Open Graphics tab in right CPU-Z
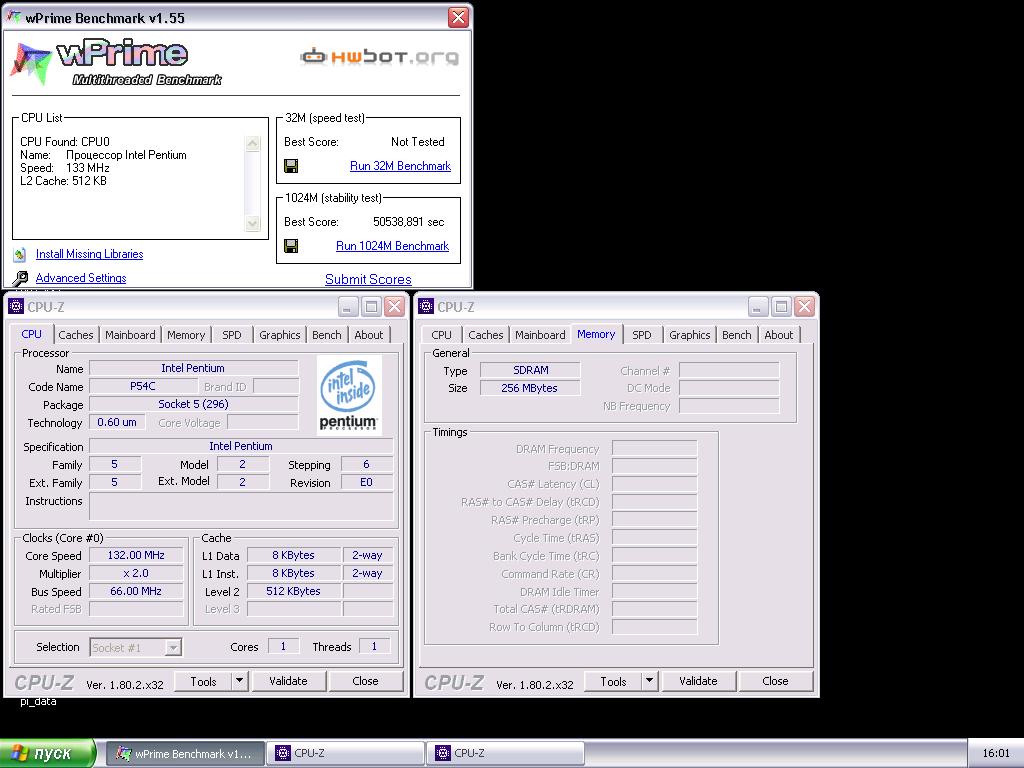This screenshot has height=768, width=1024. tap(690, 334)
